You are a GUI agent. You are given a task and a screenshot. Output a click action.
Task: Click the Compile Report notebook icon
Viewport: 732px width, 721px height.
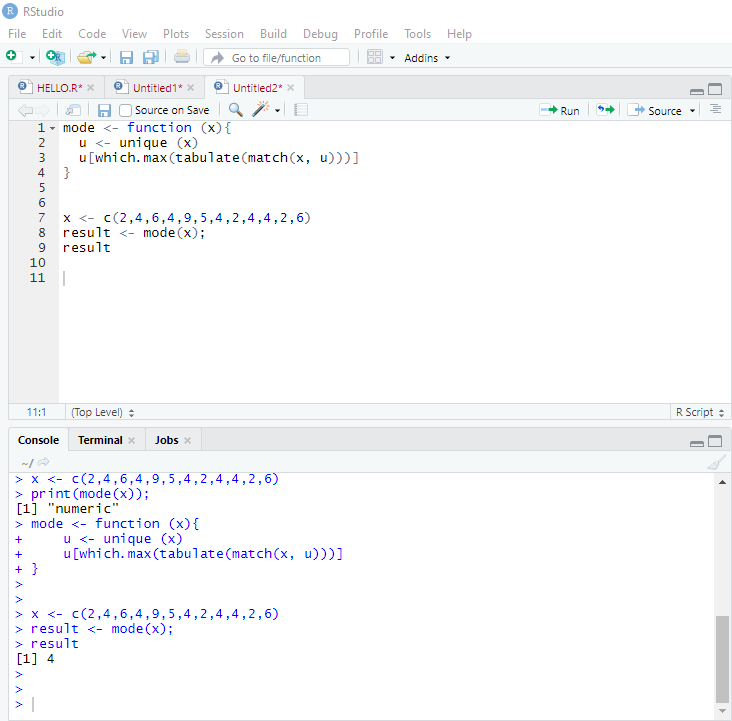pos(301,110)
